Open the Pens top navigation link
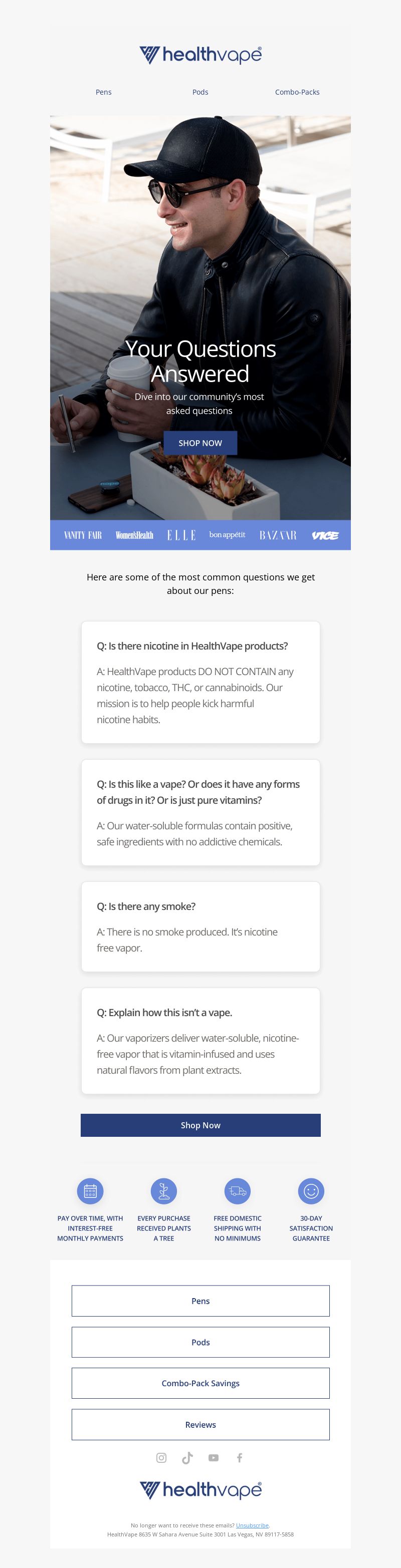This screenshot has height=1568, width=401. point(104,92)
